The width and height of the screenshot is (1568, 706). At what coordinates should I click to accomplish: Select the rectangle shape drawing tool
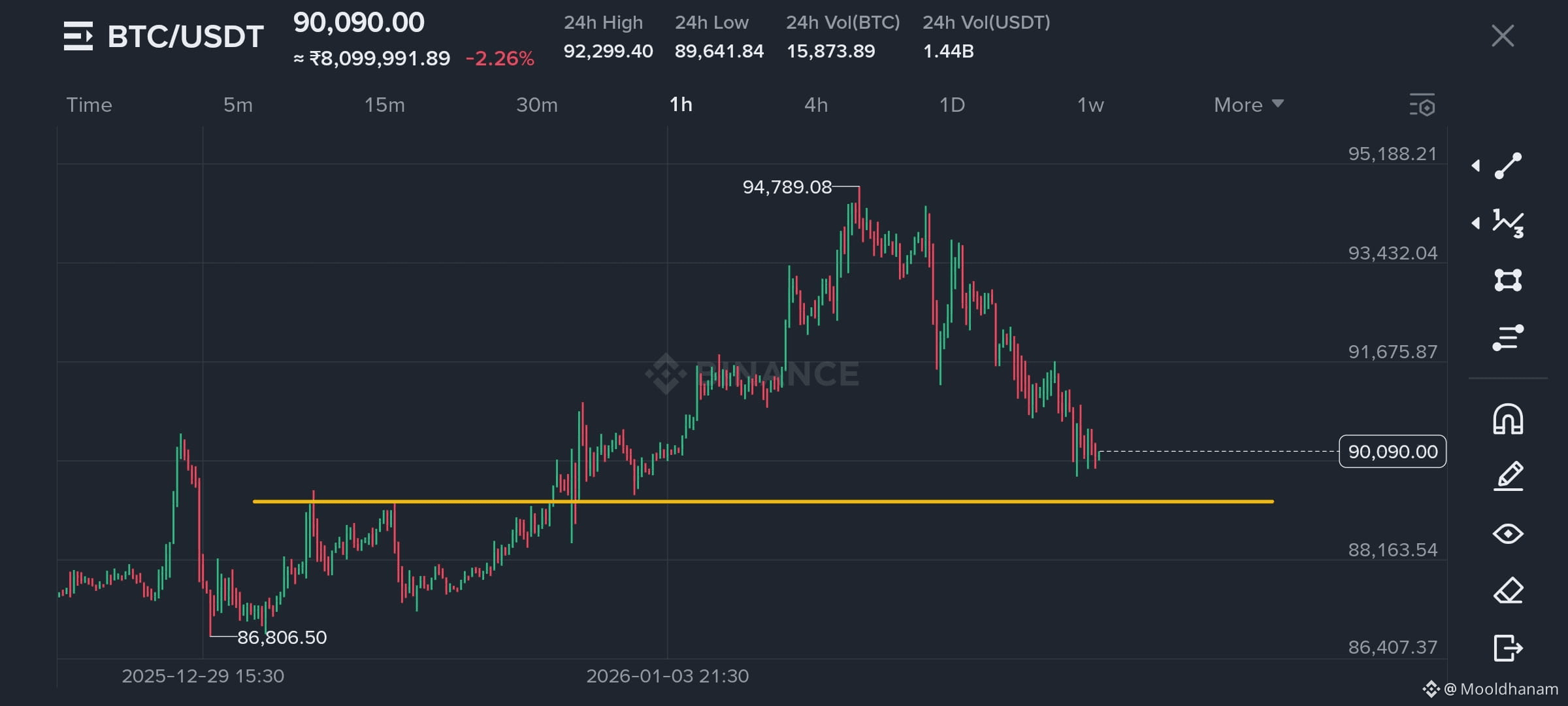tap(1508, 280)
